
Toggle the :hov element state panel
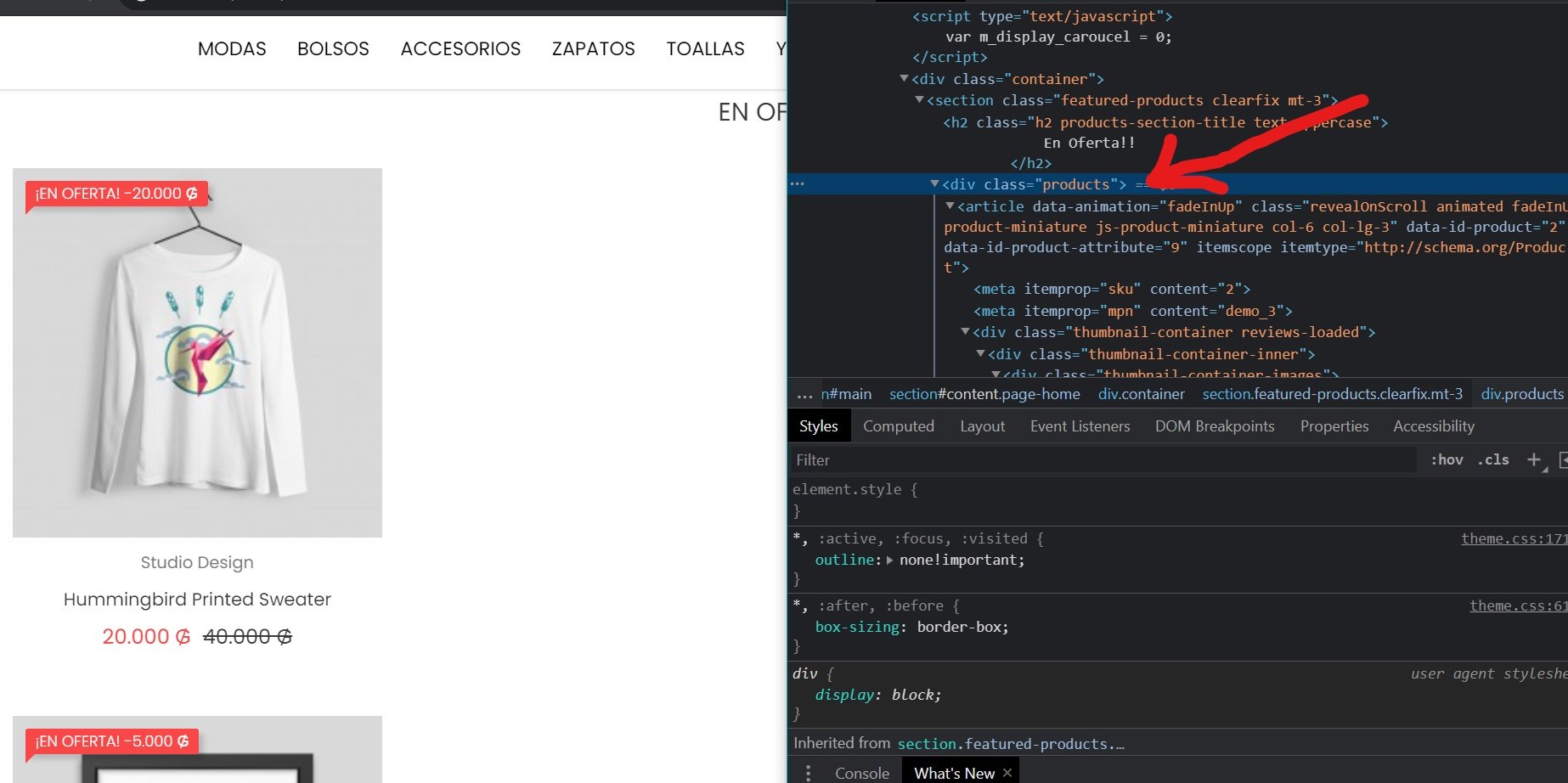1447,459
